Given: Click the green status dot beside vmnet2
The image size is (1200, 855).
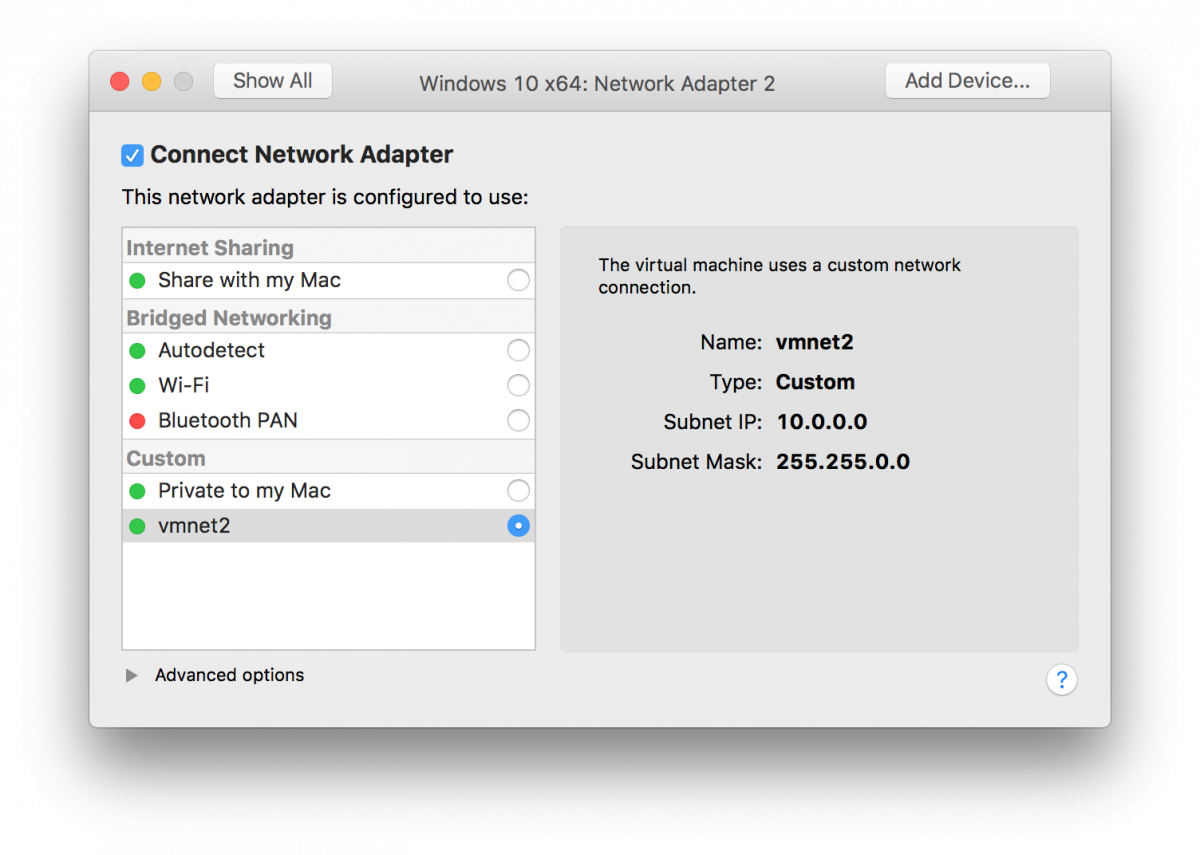Looking at the screenshot, I should 137,525.
